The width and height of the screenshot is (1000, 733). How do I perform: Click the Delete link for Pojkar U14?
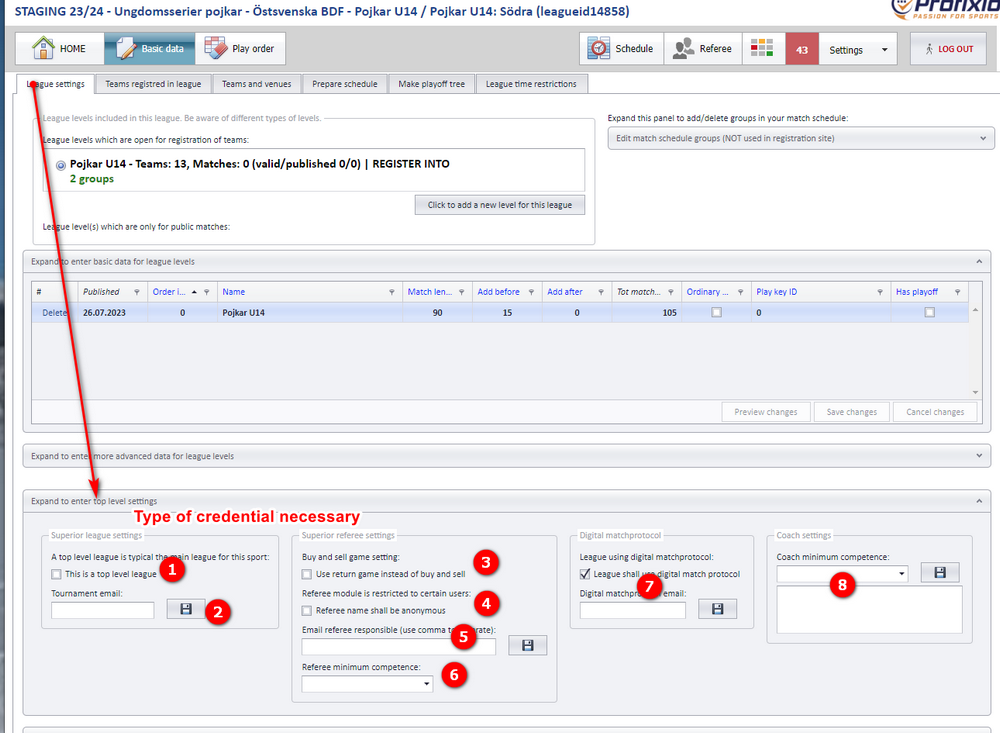[x=54, y=313]
